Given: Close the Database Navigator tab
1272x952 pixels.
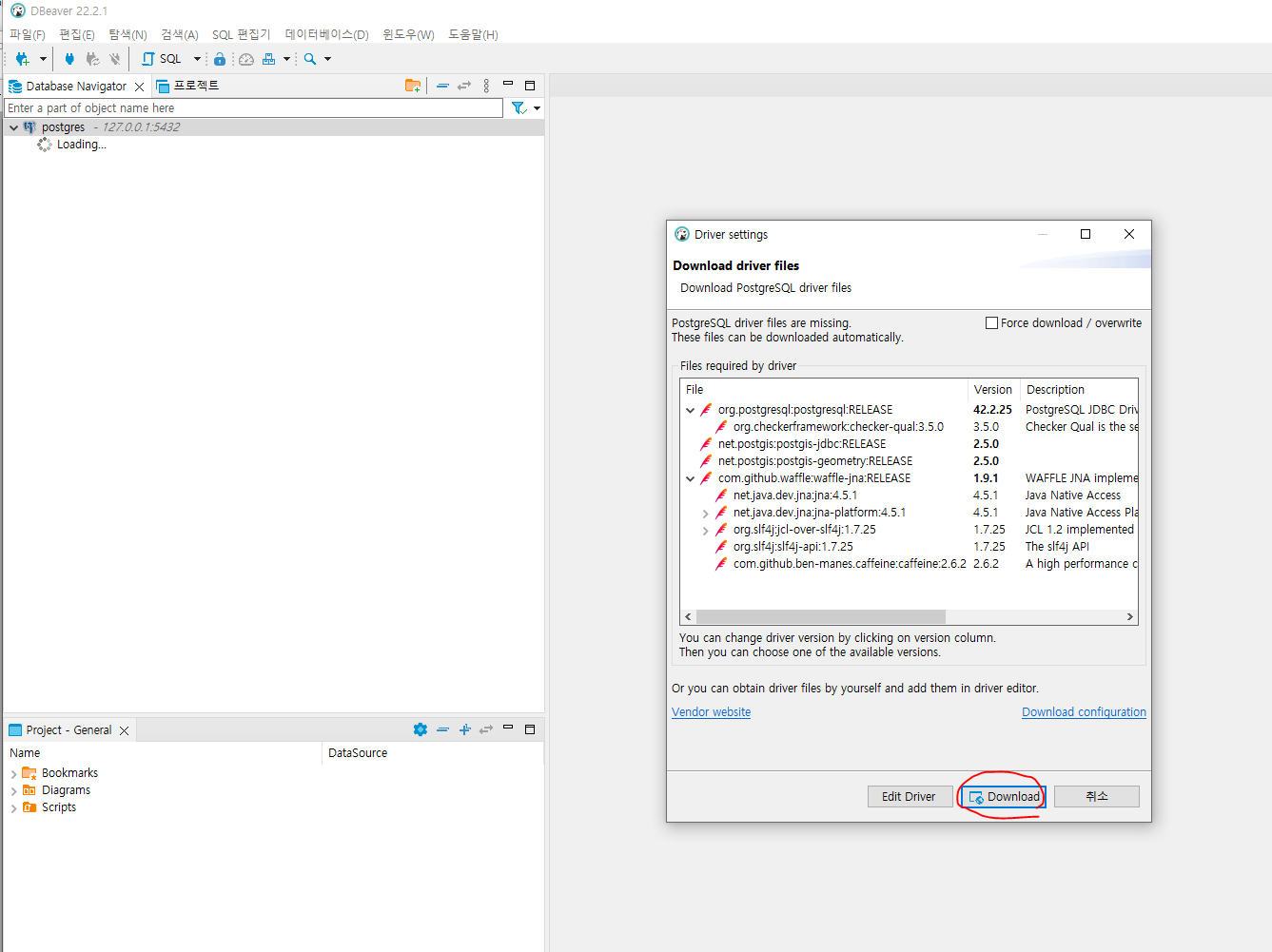Looking at the screenshot, I should [x=139, y=87].
